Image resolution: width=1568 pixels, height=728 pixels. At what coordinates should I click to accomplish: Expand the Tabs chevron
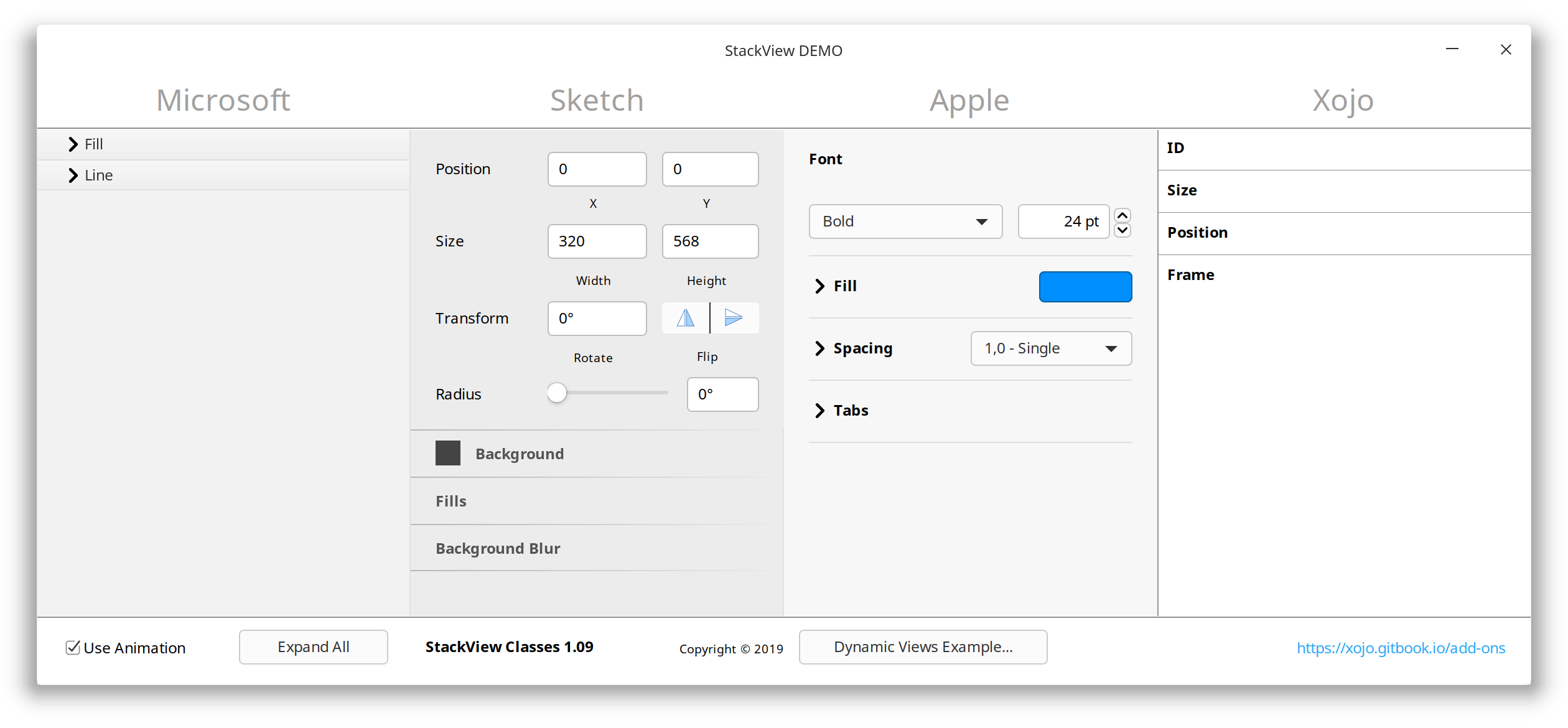click(820, 411)
